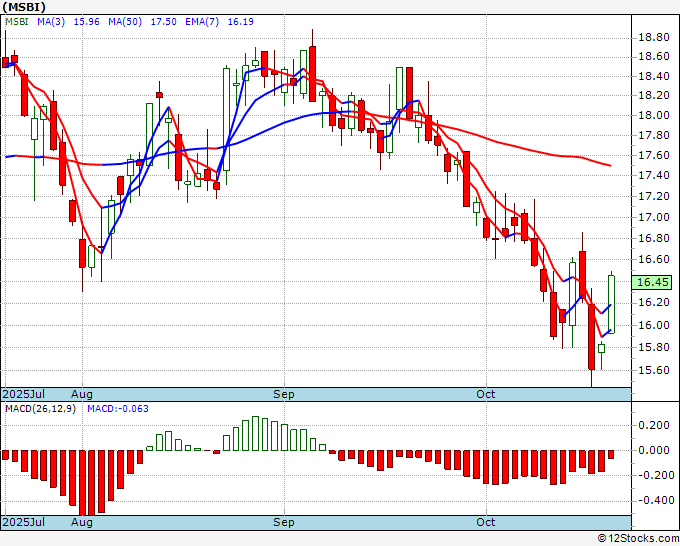The image size is (680, 546).
Task: Click the 2025Jul label on price chart axis
Action: pyautogui.click(x=24, y=394)
